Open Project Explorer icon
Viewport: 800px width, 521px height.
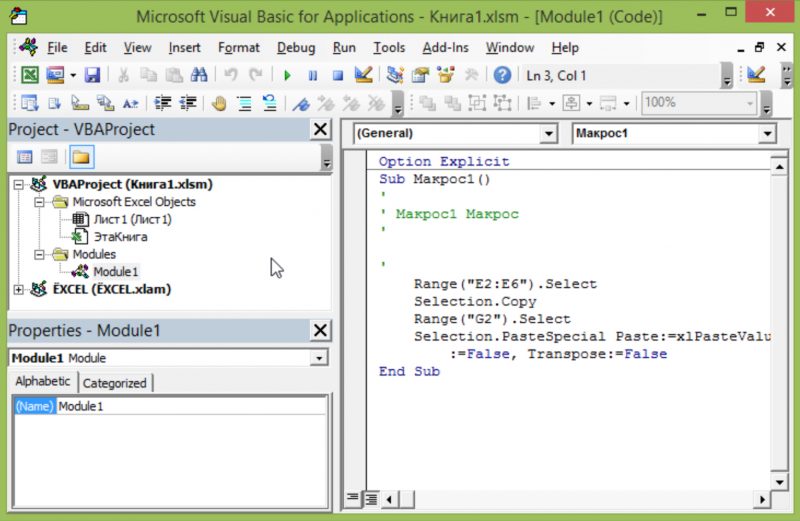coord(395,76)
